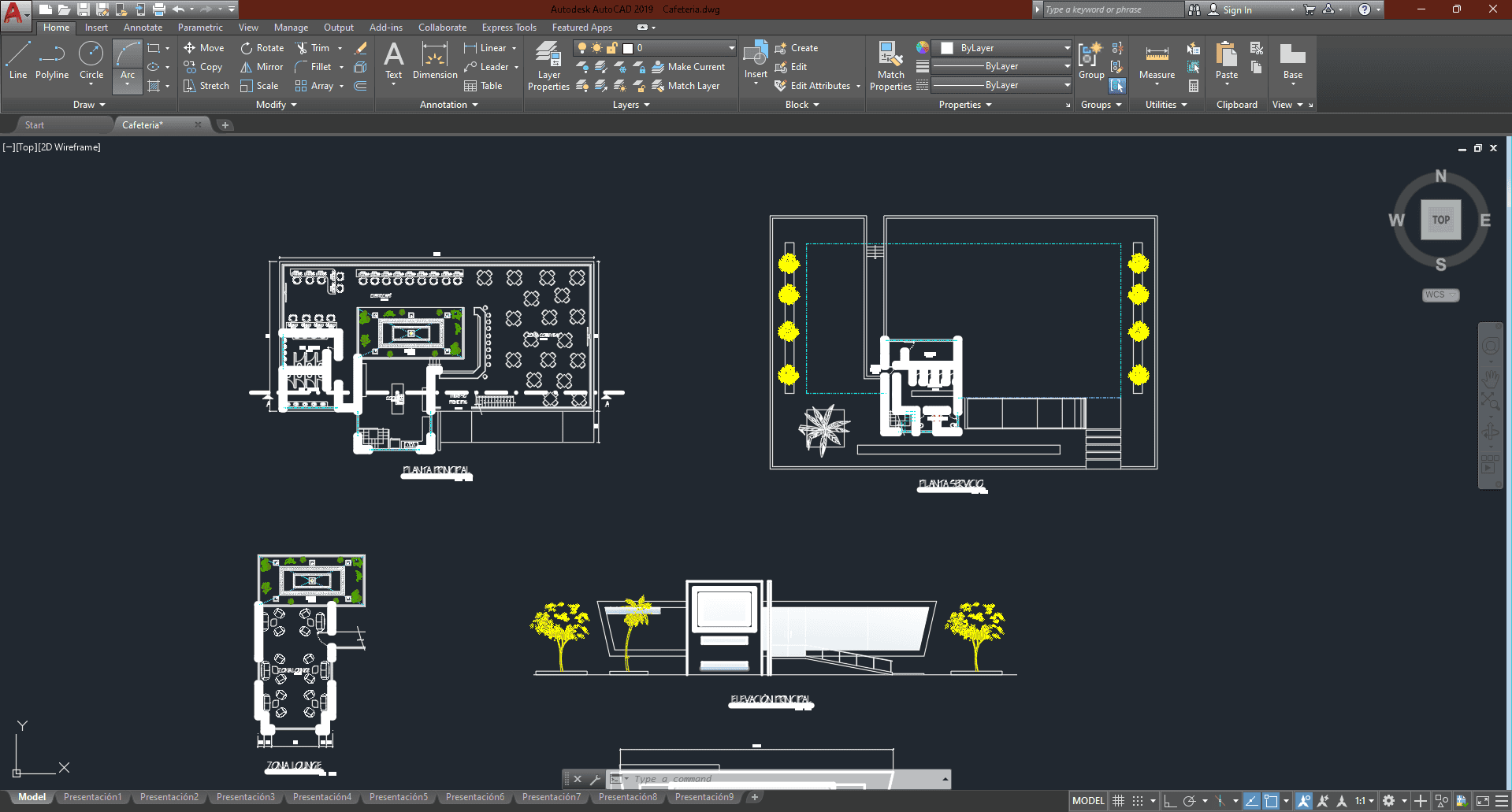Click the TOP face of ViewCube
The height and width of the screenshot is (812, 1512).
click(x=1440, y=220)
